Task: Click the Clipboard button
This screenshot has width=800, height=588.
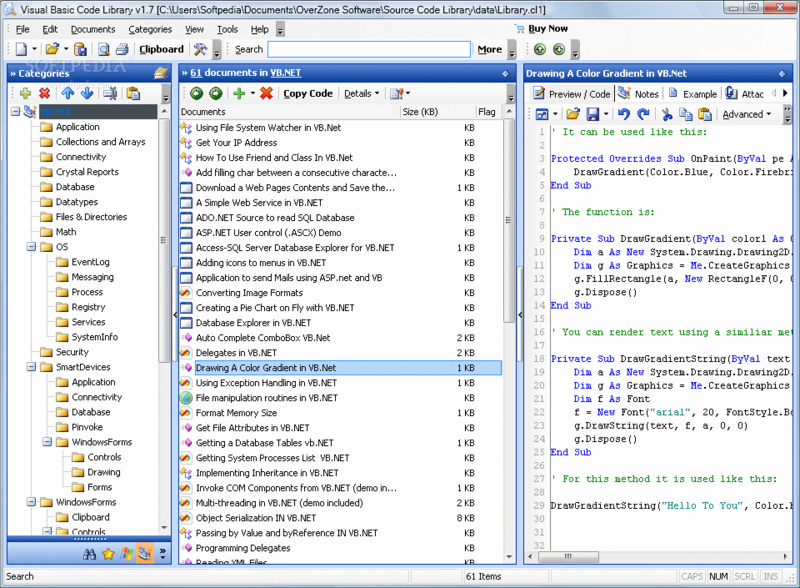Action: point(161,50)
